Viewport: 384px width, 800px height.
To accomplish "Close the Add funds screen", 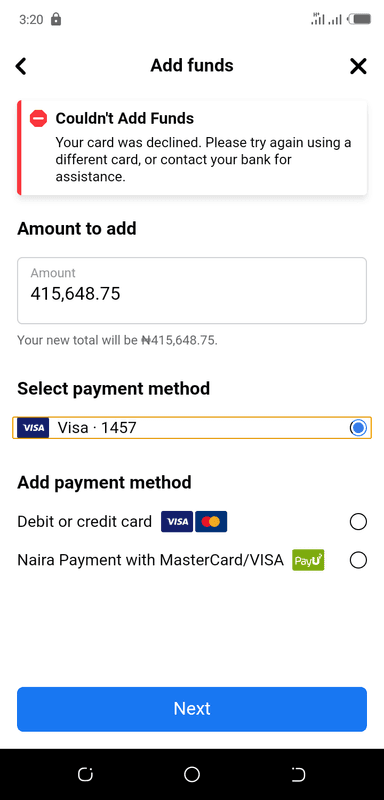I will [358, 66].
